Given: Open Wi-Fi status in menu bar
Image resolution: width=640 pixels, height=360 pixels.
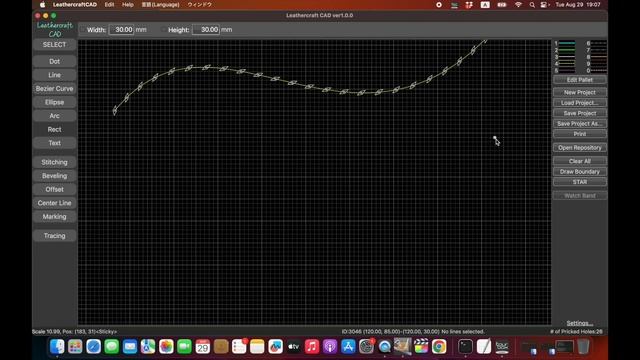Looking at the screenshot, I should 518,4.
